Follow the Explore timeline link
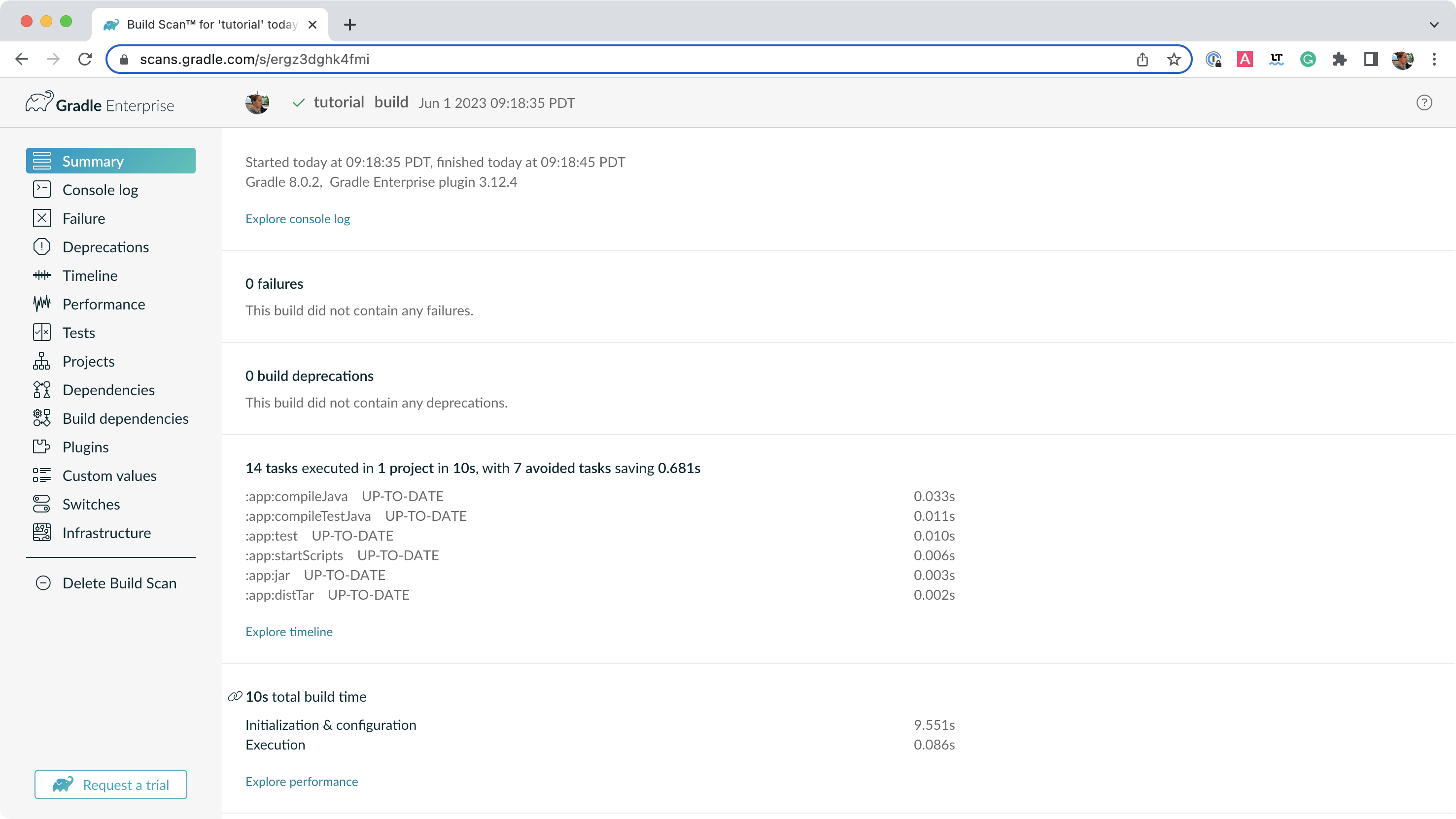Image resolution: width=1456 pixels, height=819 pixels. tap(289, 631)
